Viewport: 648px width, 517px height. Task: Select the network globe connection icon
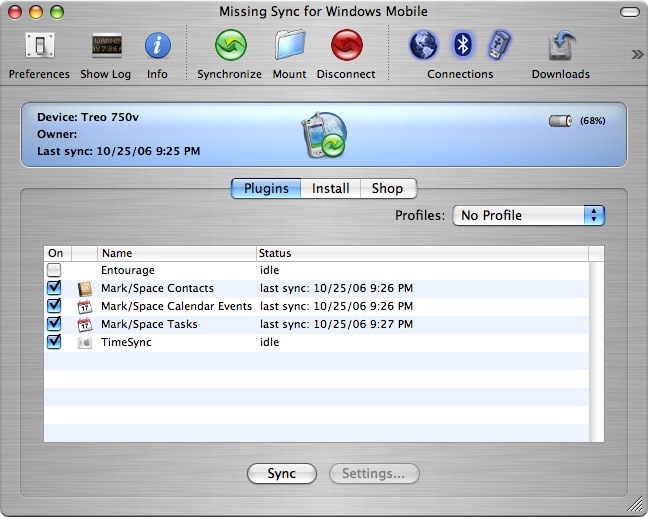423,45
